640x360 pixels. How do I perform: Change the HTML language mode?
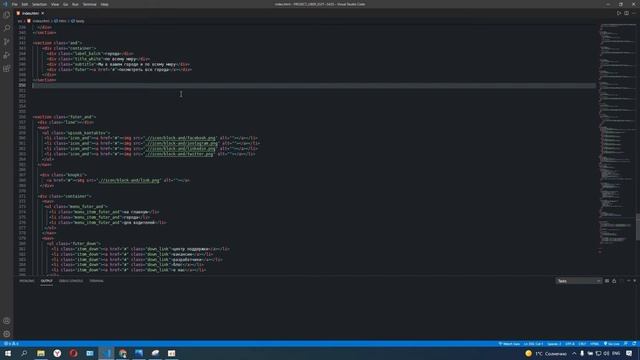(595, 344)
